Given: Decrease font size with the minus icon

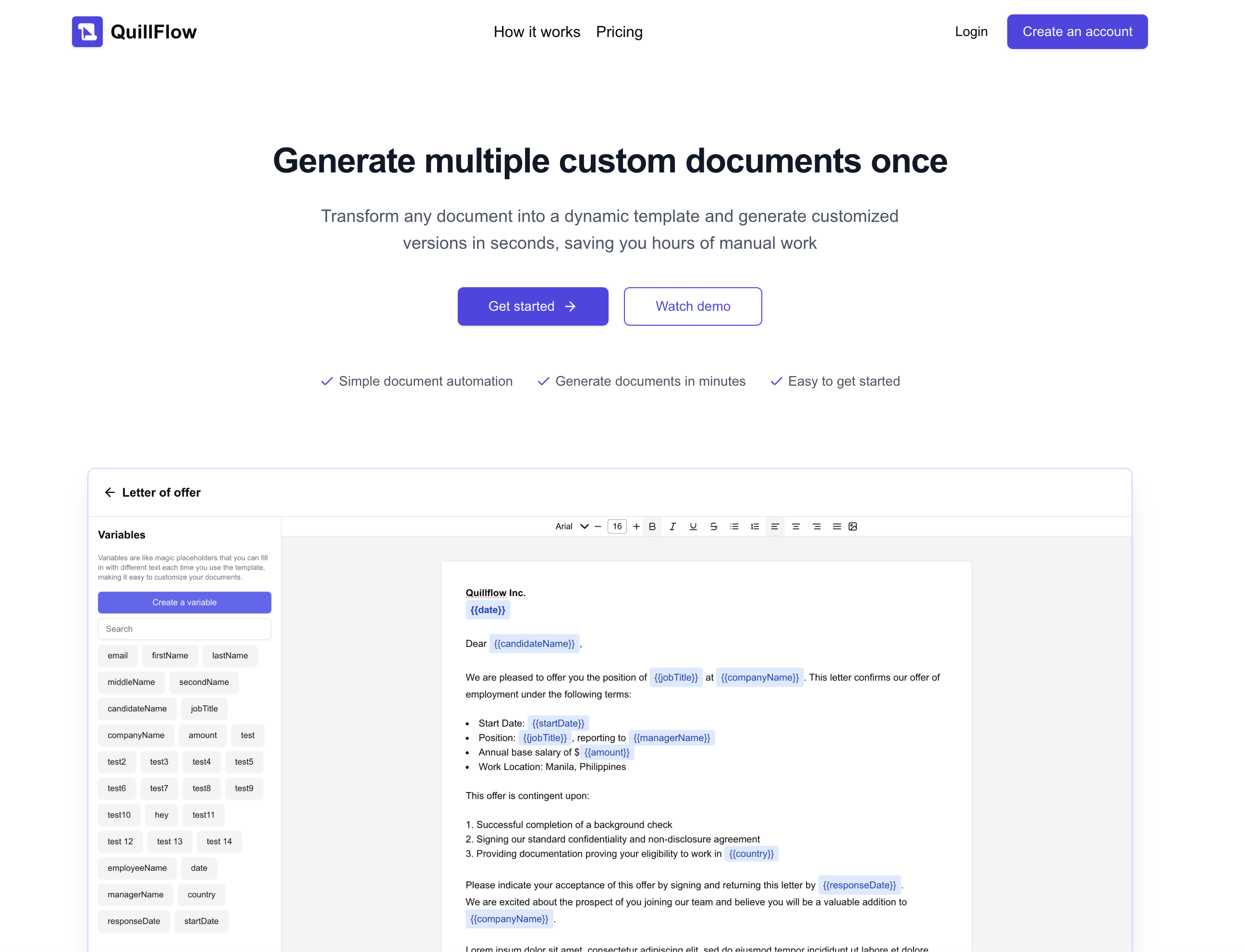Looking at the screenshot, I should [x=598, y=526].
